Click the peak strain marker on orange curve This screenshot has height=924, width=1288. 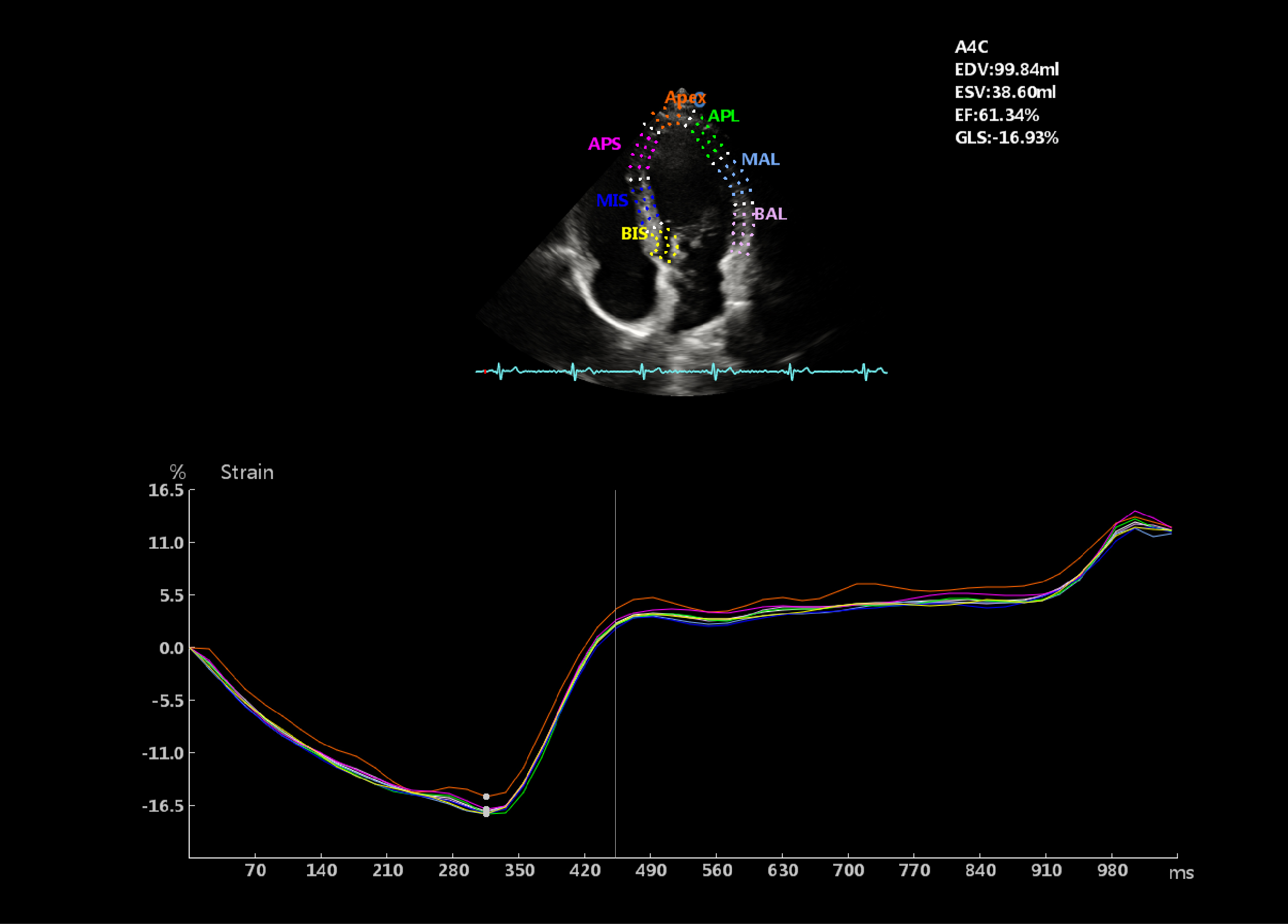[486, 797]
